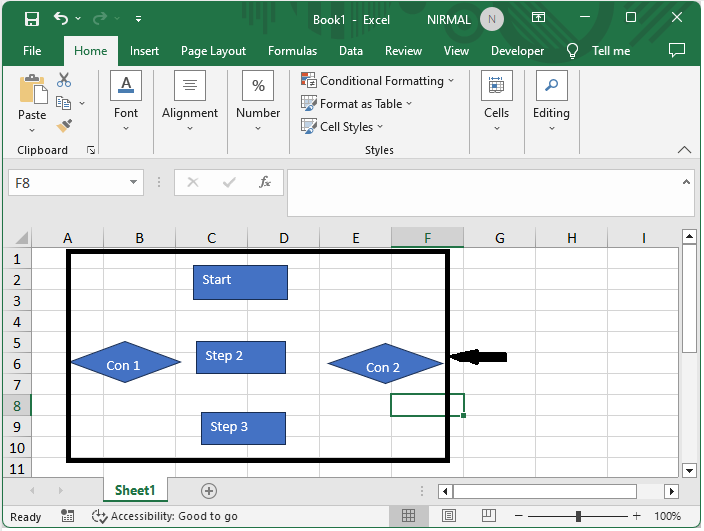Click horizontal scrollbar left arrow
This screenshot has height=531, width=704.
(445, 491)
